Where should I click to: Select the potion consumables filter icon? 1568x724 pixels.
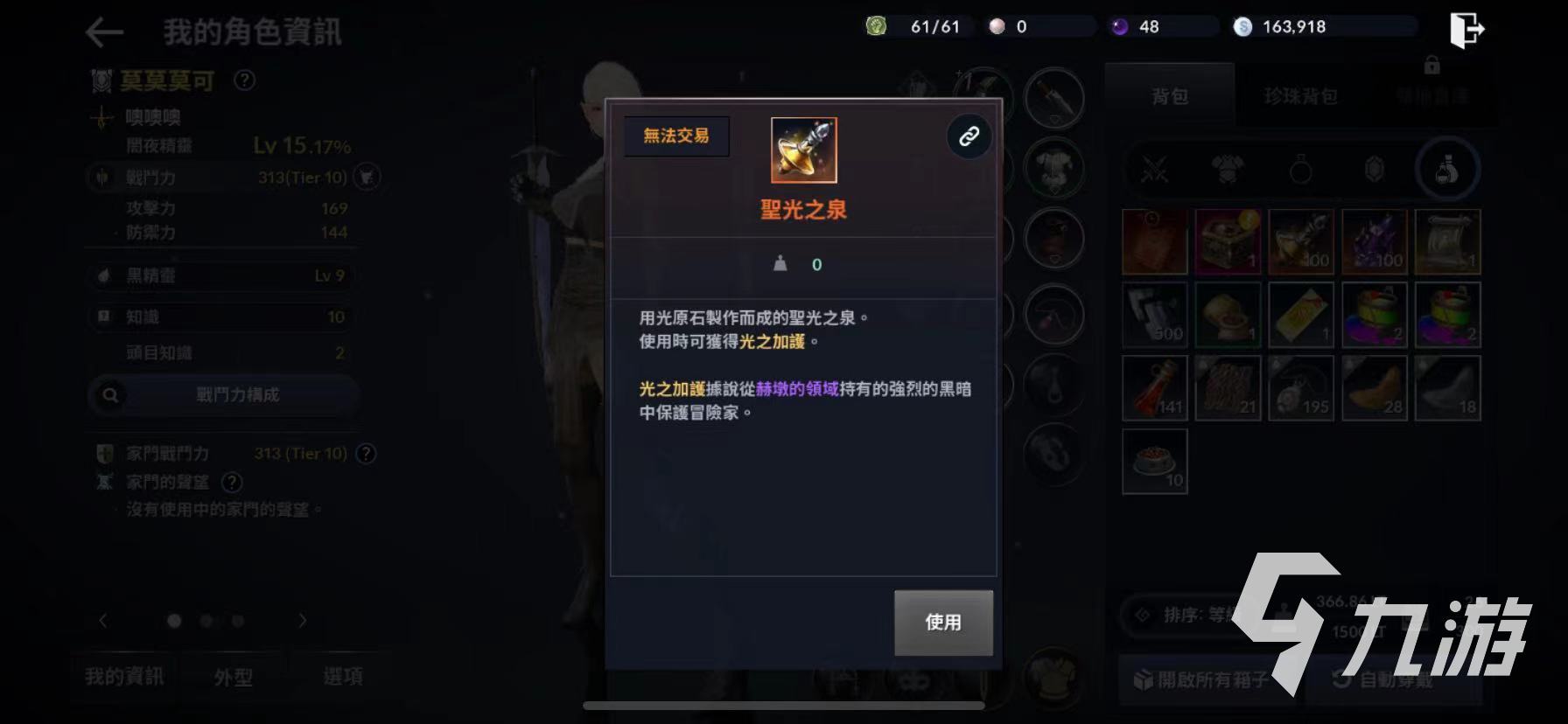click(x=1446, y=169)
